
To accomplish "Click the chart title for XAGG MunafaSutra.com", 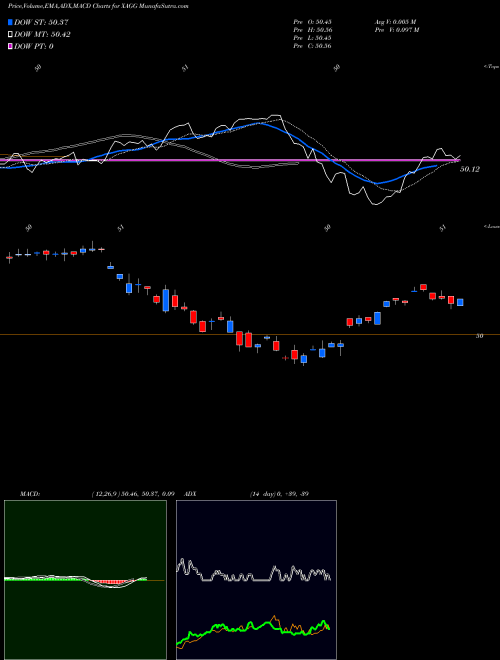I will coord(98,6).
